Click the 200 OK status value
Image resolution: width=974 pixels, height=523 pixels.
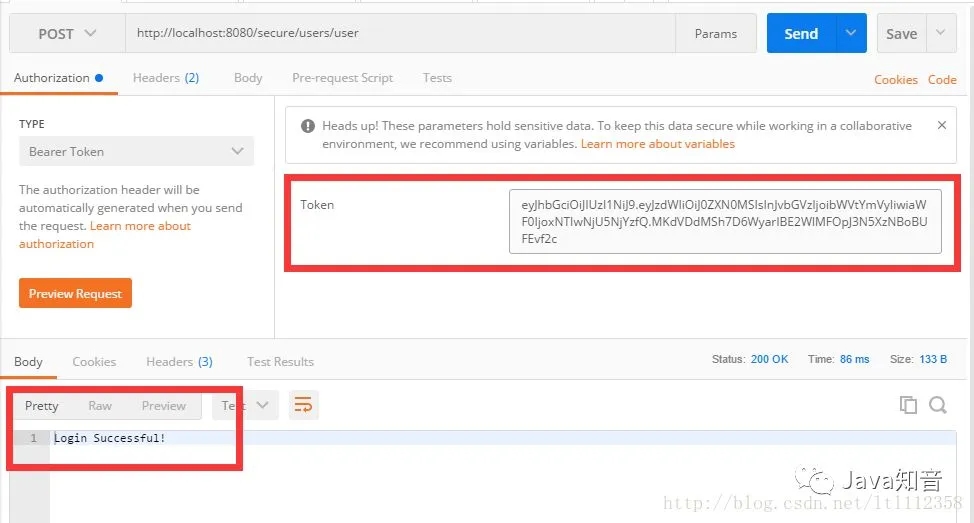769,359
